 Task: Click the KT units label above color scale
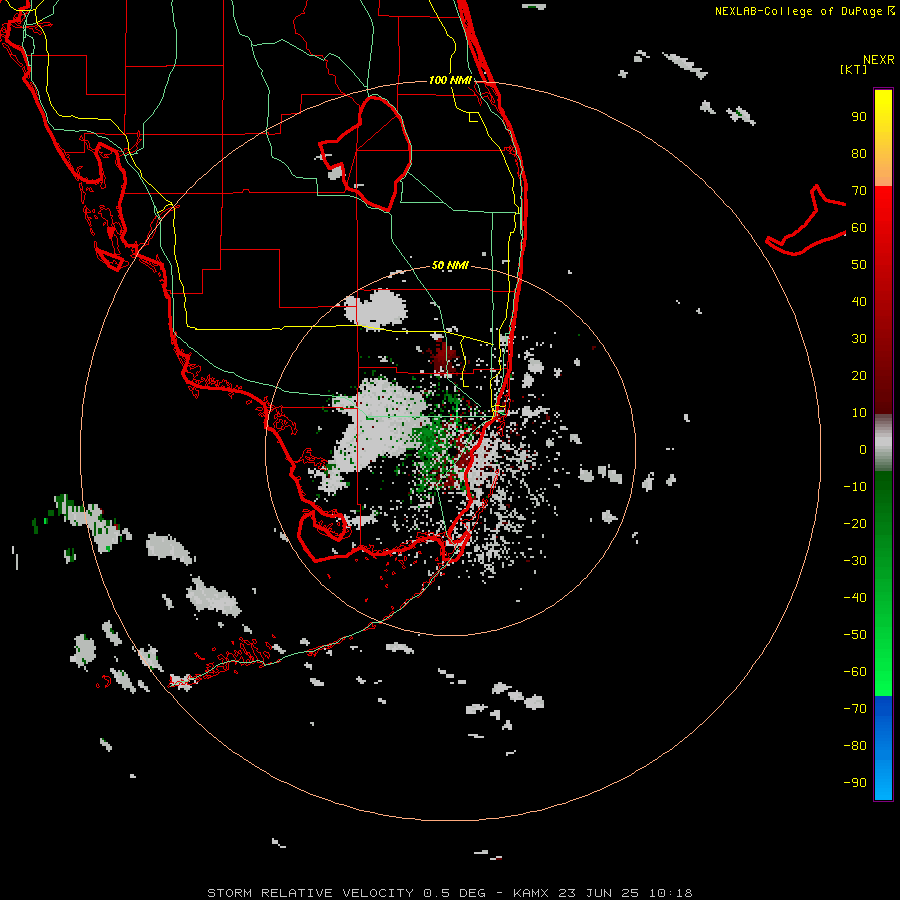pyautogui.click(x=854, y=69)
